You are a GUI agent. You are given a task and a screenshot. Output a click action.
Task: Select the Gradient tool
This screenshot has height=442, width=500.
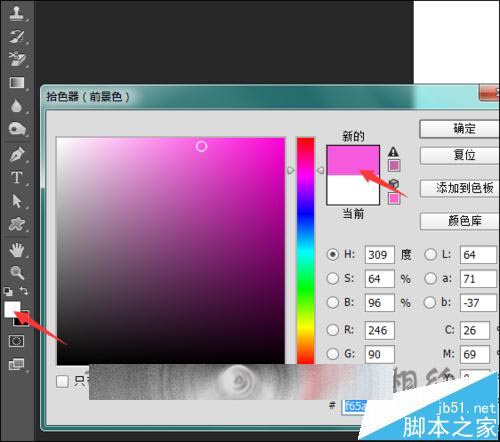pos(17,82)
